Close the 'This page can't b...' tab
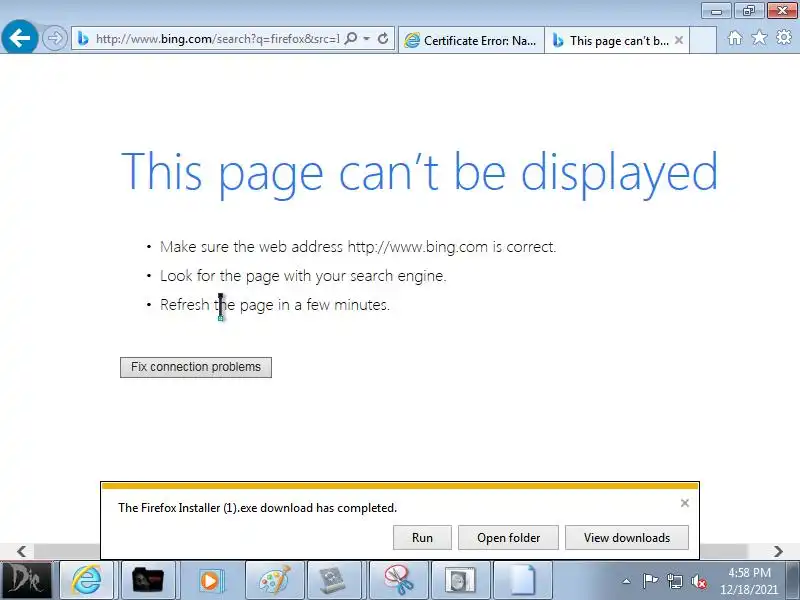This screenshot has width=800, height=600. click(x=679, y=40)
